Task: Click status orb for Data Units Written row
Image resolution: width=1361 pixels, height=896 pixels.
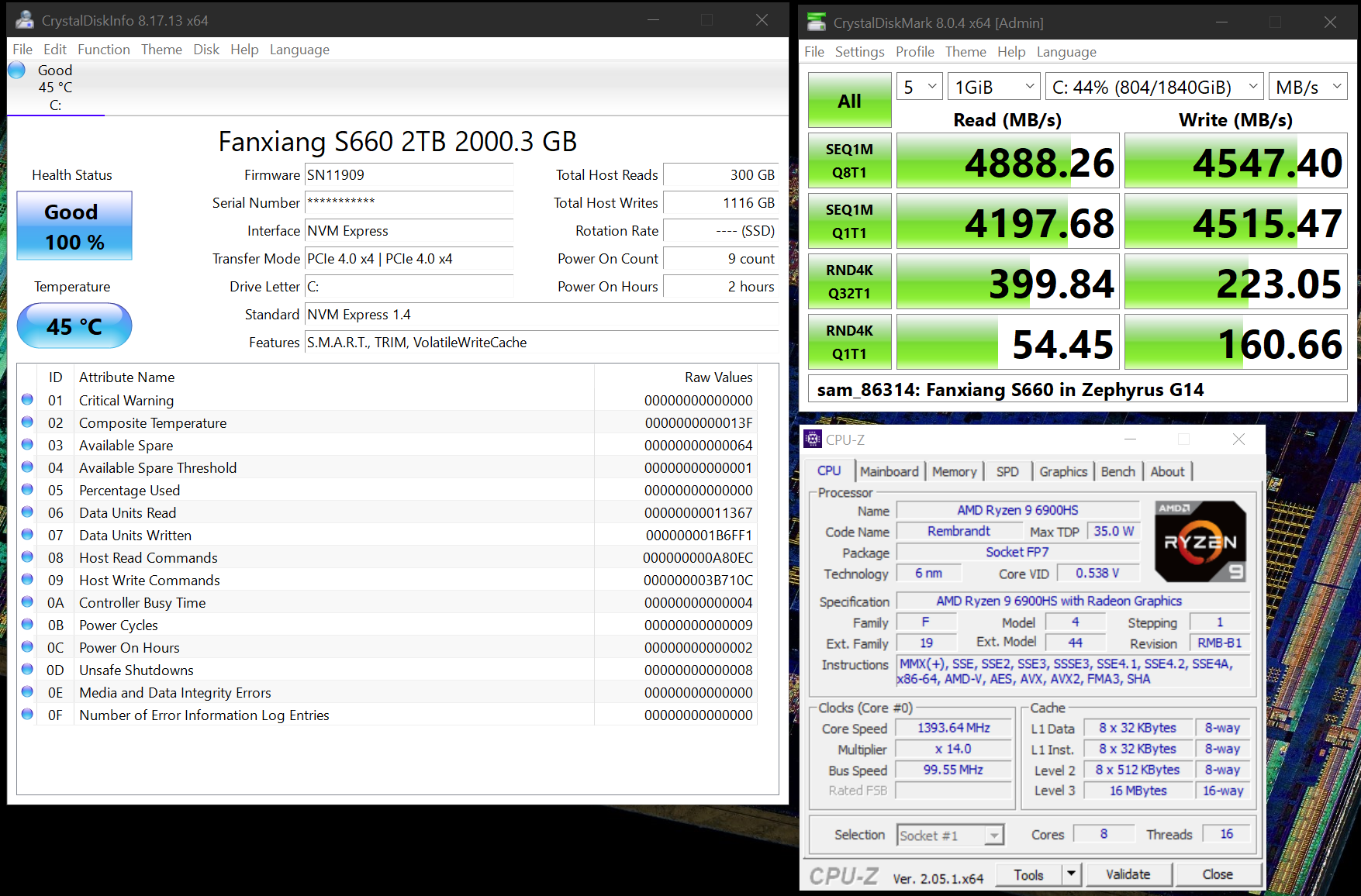Action: point(27,535)
